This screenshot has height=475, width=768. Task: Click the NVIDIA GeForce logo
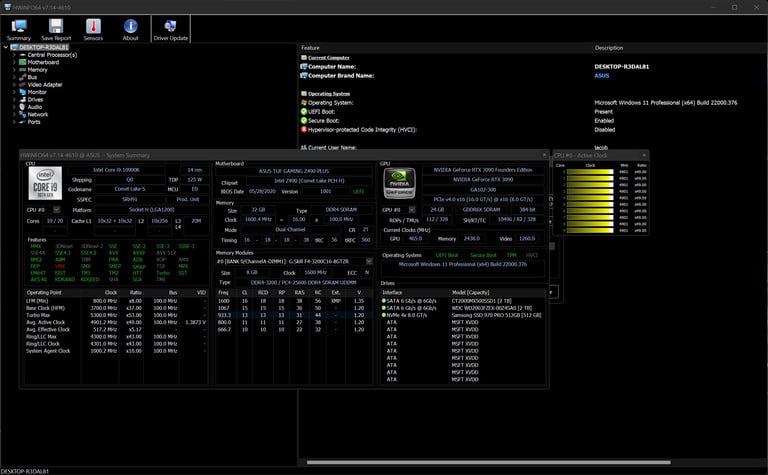[399, 183]
